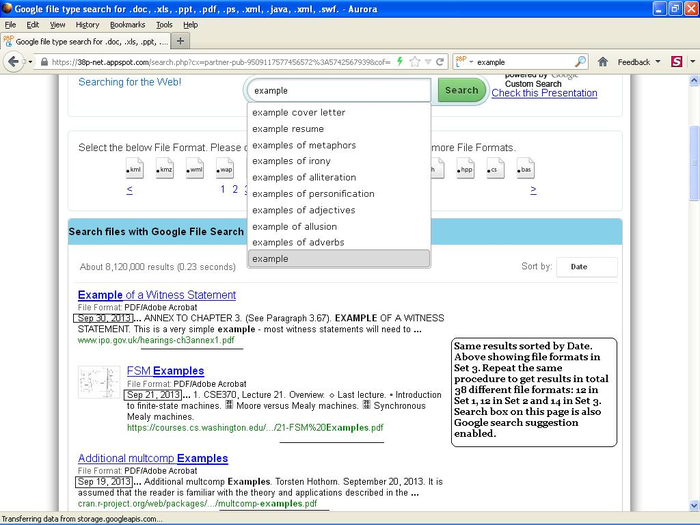Screen dimensions: 700x525
Task: Choose suggestion examples of adverbs
Action: (x=339, y=242)
